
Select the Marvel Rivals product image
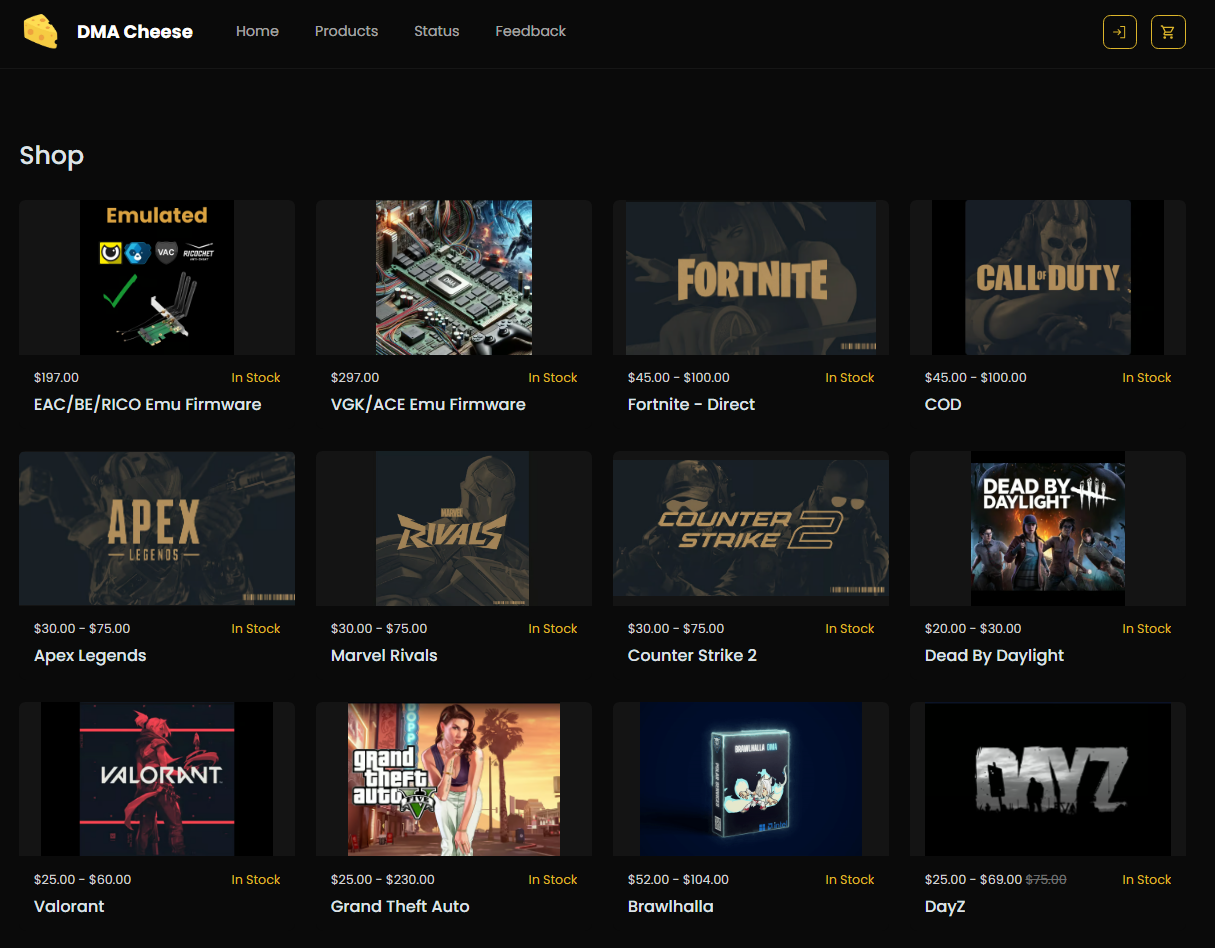click(453, 528)
